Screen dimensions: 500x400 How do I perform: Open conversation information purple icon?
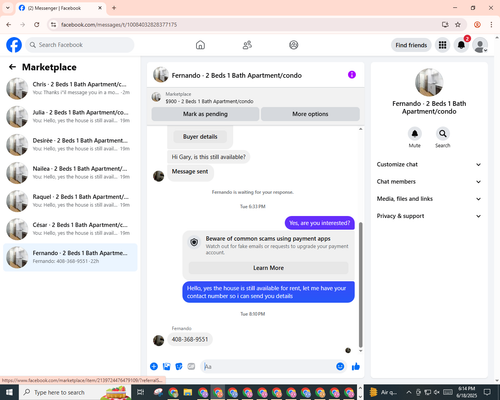coord(352,75)
